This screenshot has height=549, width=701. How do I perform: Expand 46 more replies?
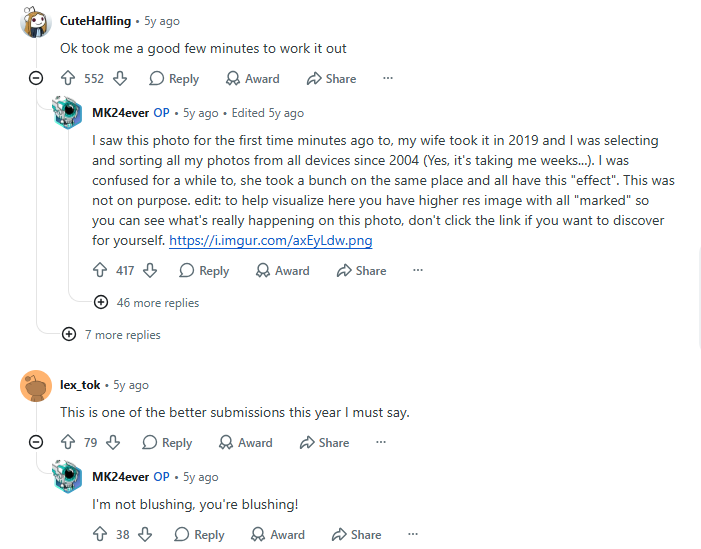click(147, 303)
